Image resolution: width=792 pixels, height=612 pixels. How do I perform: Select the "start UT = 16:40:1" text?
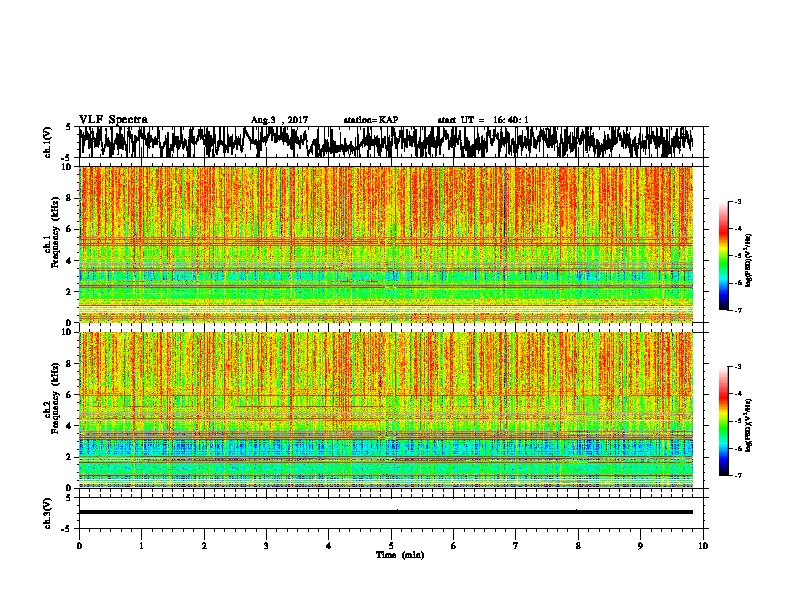483,120
